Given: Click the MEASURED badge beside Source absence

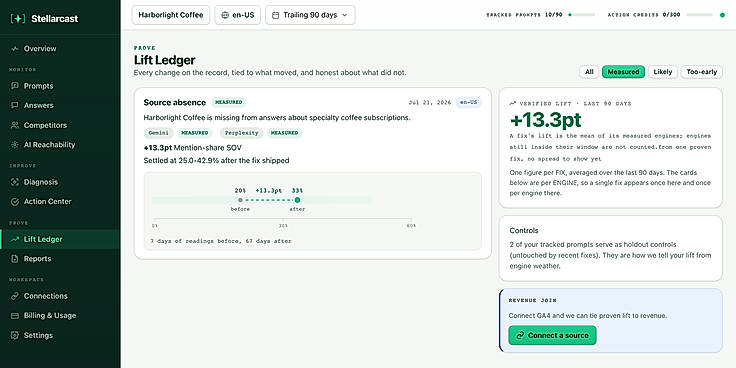Looking at the screenshot, I should pos(229,102).
